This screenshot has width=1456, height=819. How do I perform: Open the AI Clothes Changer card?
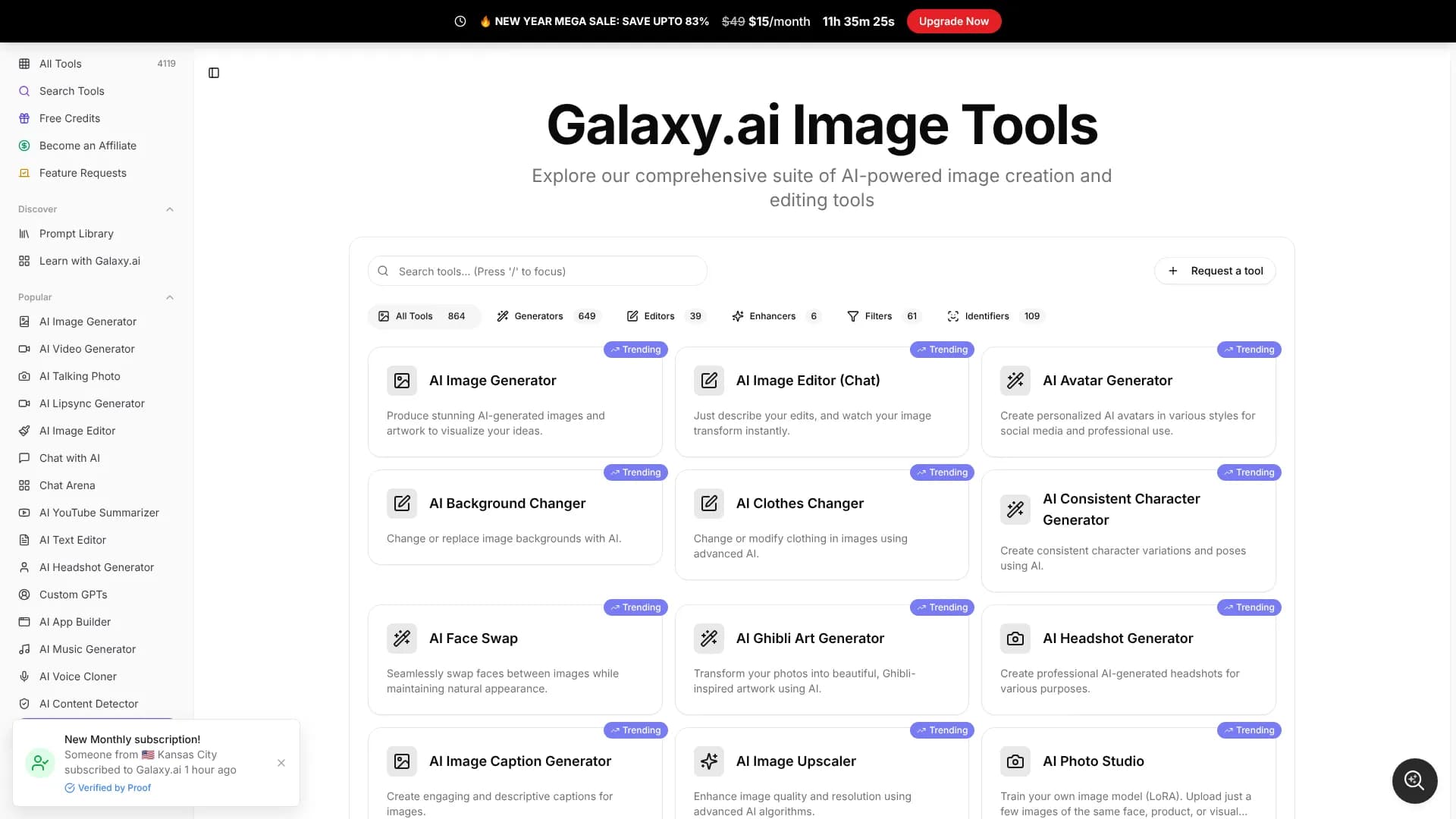click(x=822, y=525)
